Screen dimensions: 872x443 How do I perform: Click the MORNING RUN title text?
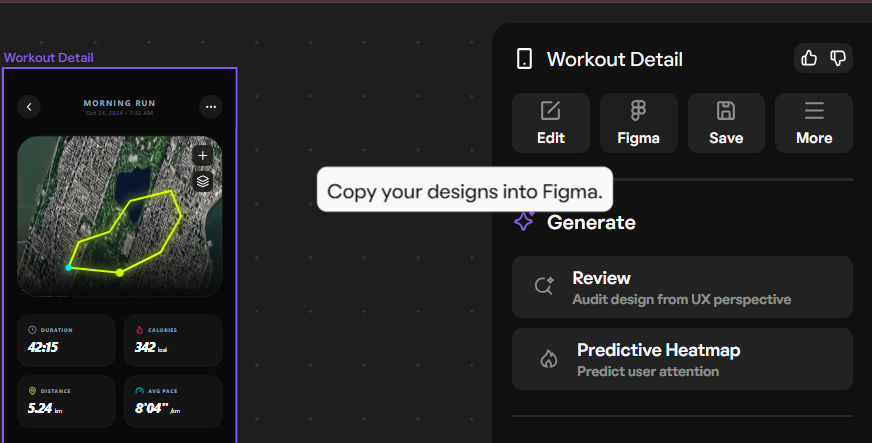[120, 103]
